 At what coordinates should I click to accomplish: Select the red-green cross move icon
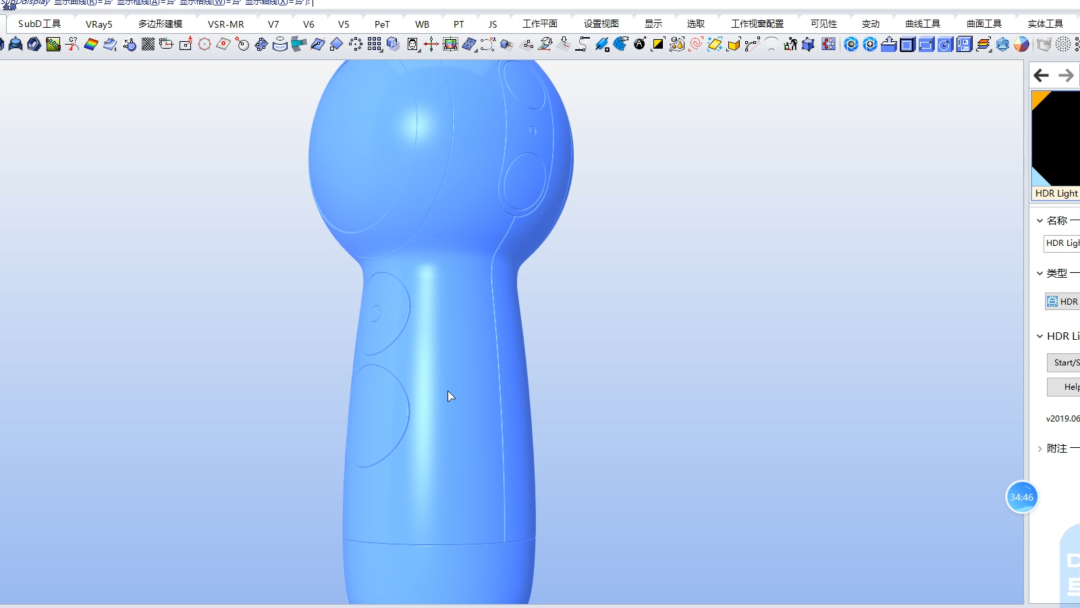point(430,45)
